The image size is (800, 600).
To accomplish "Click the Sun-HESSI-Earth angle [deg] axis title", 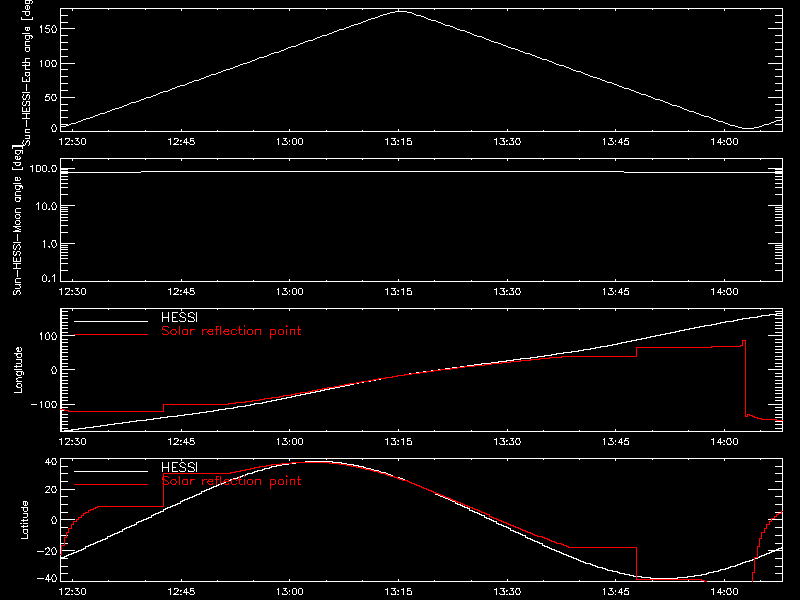I will coord(27,72).
